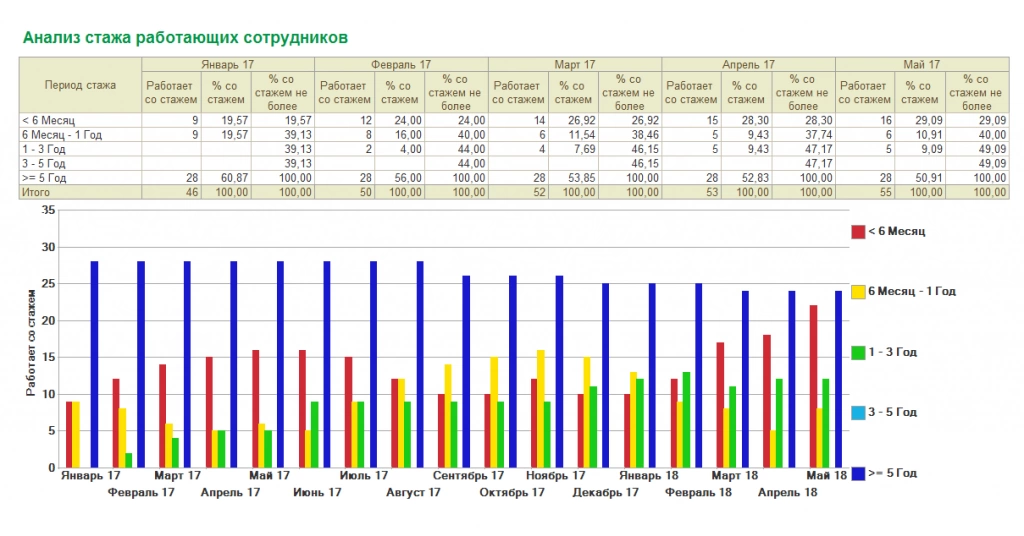Click the green '1 - 3 Год' legend swatch
This screenshot has height=536, width=1024.
pyautogui.click(x=858, y=353)
